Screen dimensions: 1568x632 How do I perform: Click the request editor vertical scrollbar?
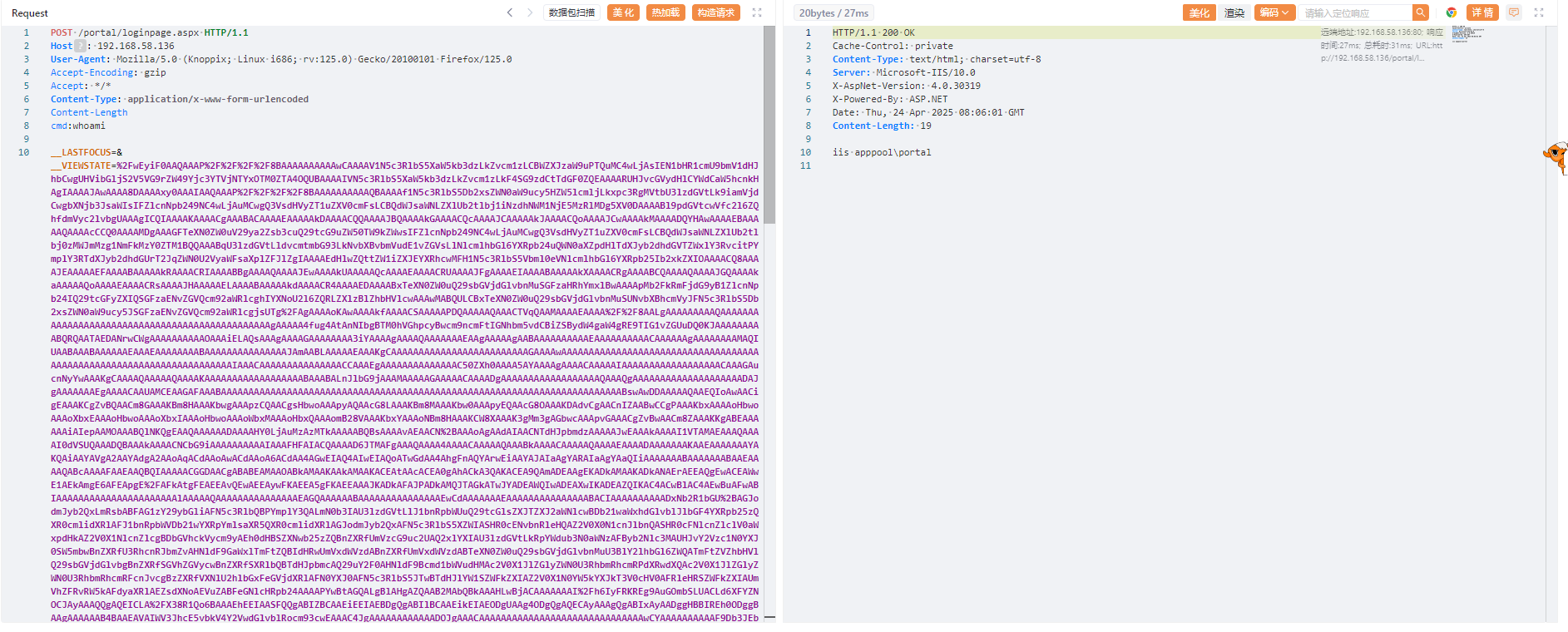tap(769, 125)
